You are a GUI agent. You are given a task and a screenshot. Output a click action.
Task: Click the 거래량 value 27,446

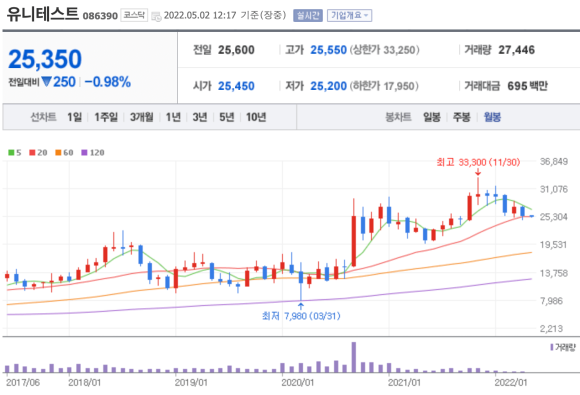516,50
